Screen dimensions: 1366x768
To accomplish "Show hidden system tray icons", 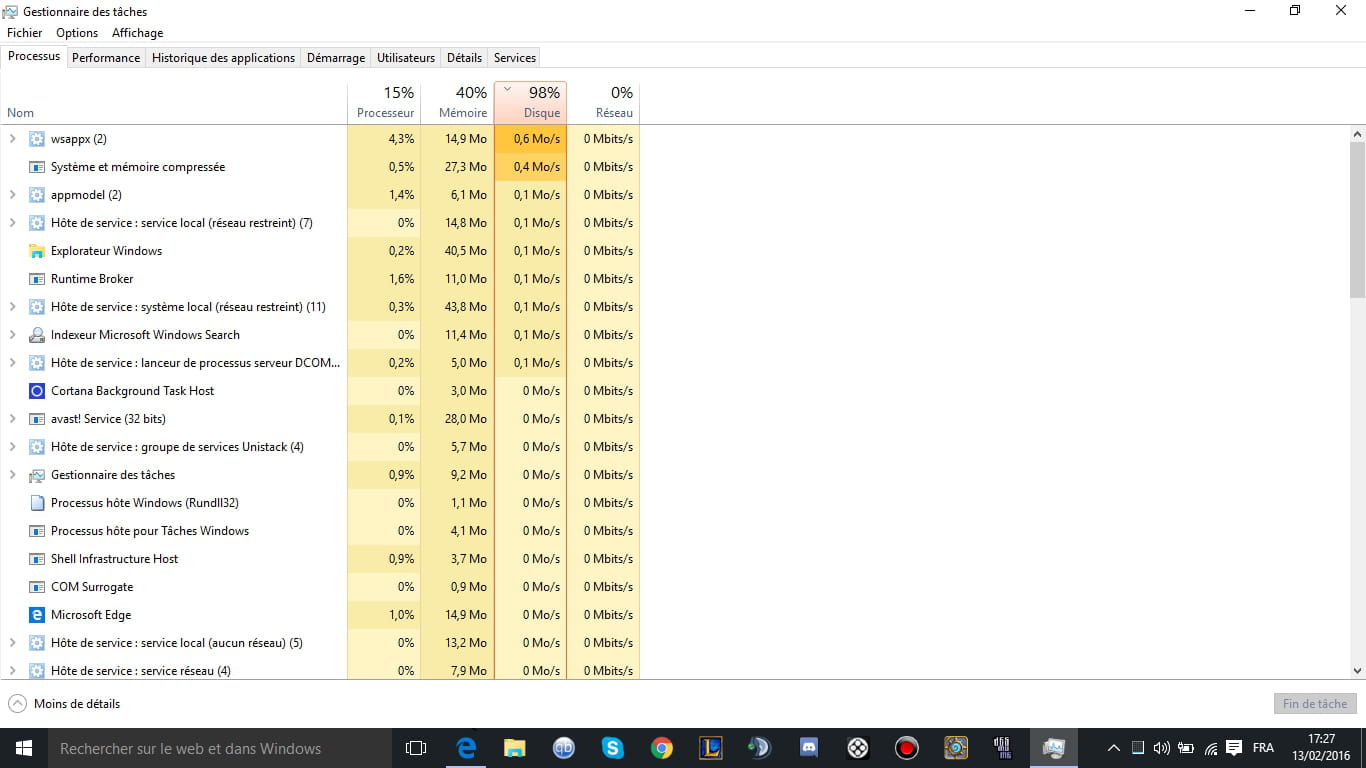I will click(1113, 748).
